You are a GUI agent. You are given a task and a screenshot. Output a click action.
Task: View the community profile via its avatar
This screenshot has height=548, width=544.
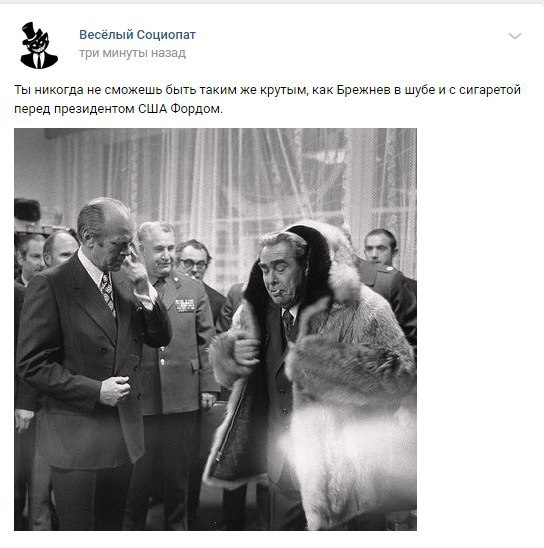pos(39,45)
